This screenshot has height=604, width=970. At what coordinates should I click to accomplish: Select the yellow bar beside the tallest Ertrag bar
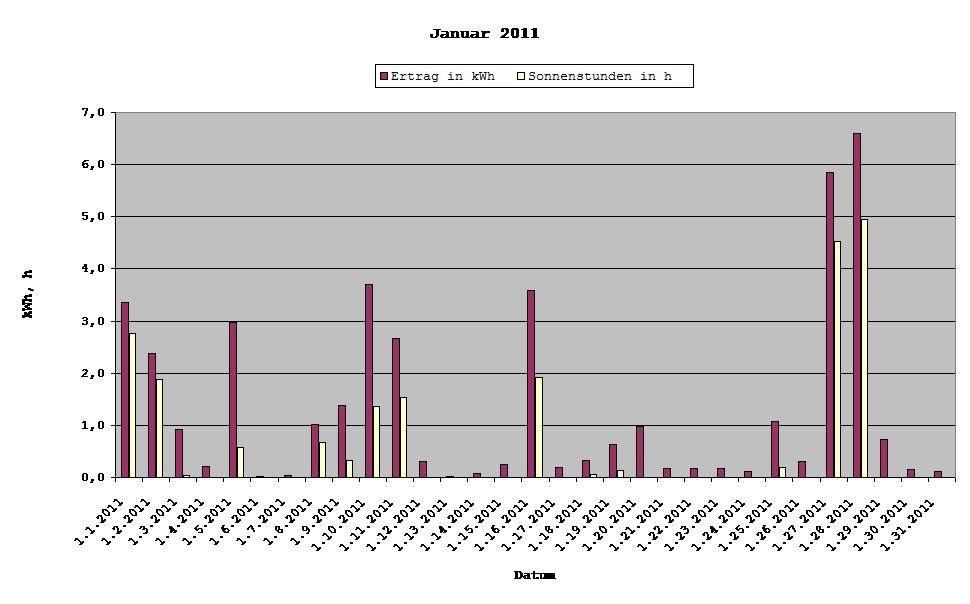coord(862,350)
